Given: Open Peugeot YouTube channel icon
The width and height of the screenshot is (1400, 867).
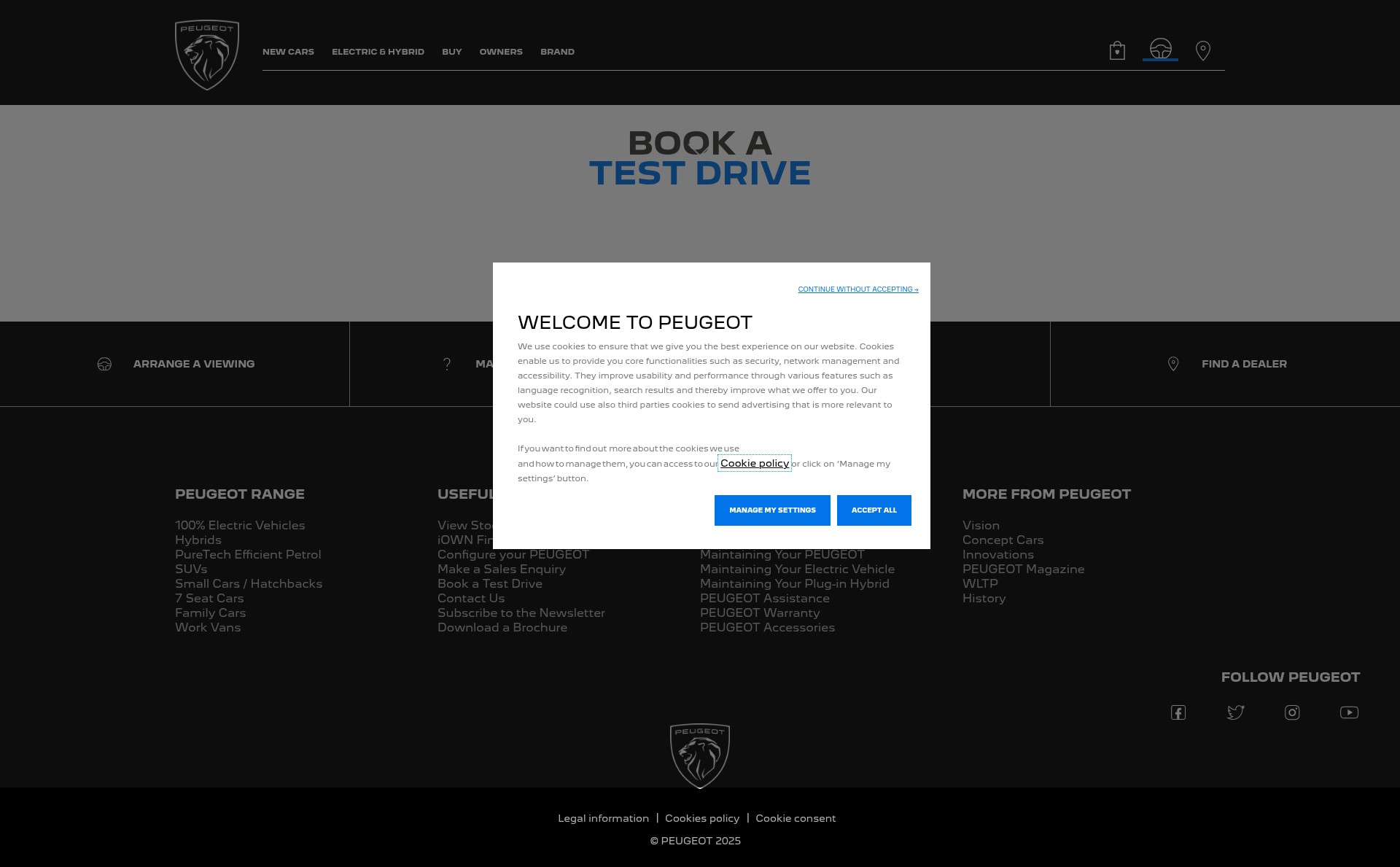Looking at the screenshot, I should click(x=1349, y=712).
